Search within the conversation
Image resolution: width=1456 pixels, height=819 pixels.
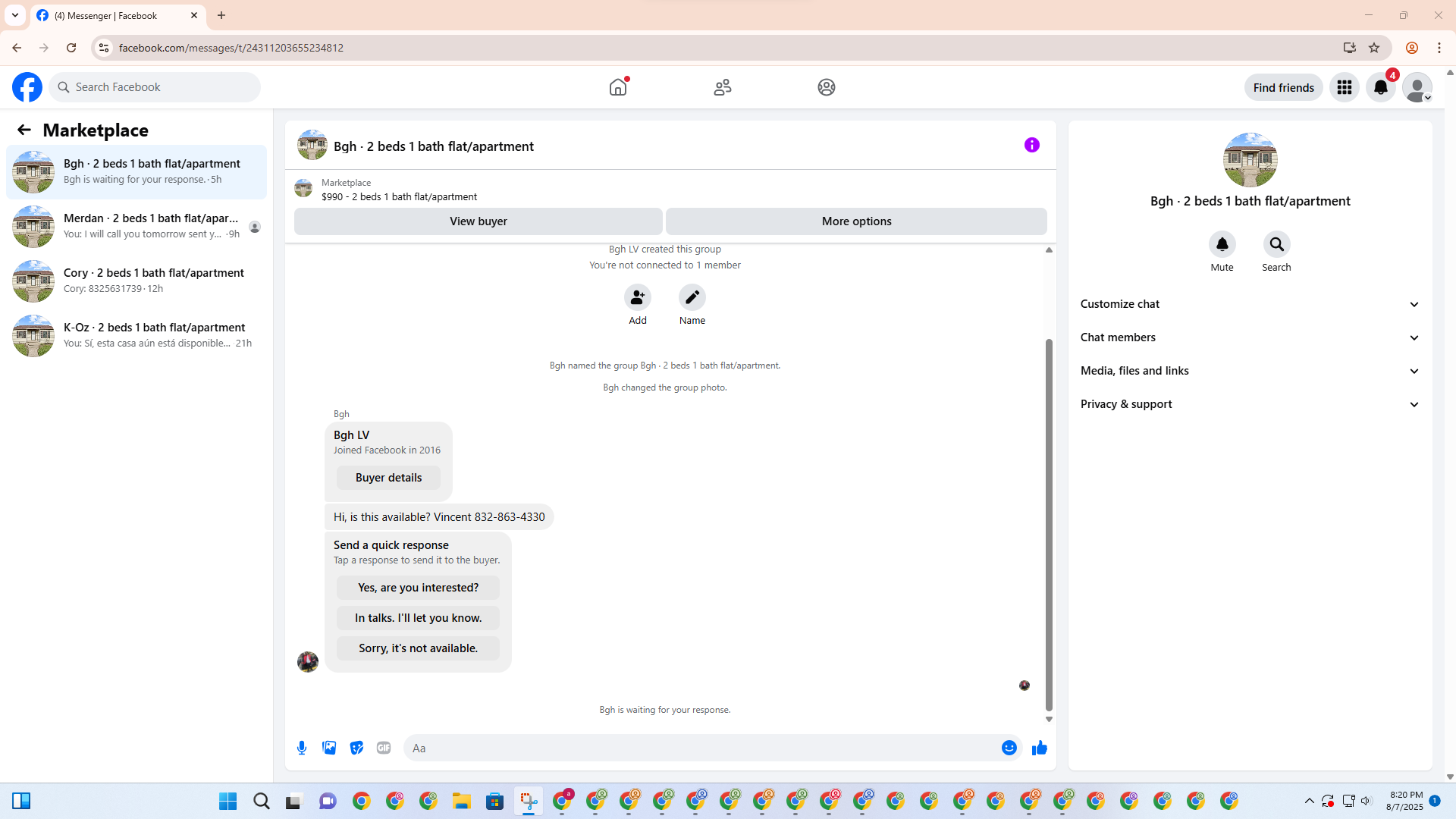(1277, 244)
